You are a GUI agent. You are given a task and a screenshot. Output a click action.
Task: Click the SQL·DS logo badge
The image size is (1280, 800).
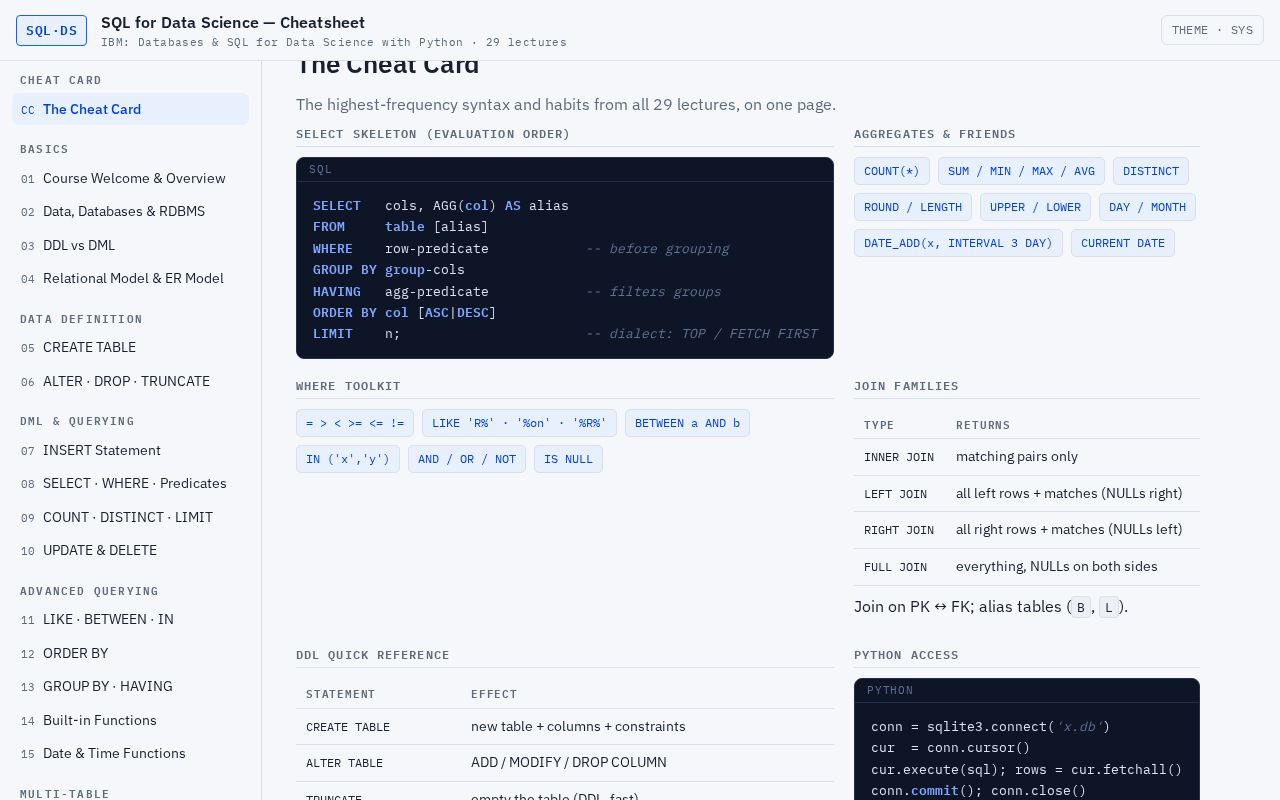51,30
